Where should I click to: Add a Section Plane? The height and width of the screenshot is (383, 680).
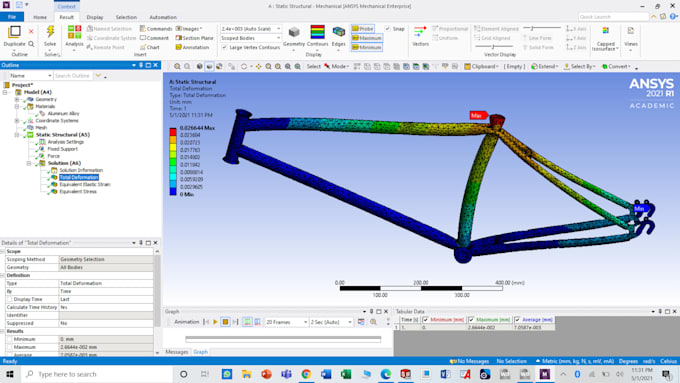(x=194, y=38)
